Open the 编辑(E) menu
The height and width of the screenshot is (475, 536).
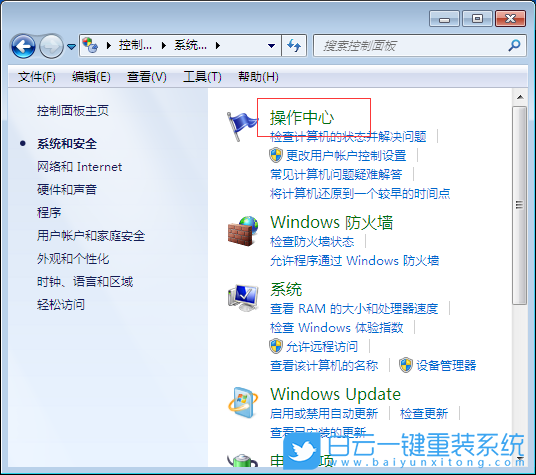pyautogui.click(x=91, y=77)
